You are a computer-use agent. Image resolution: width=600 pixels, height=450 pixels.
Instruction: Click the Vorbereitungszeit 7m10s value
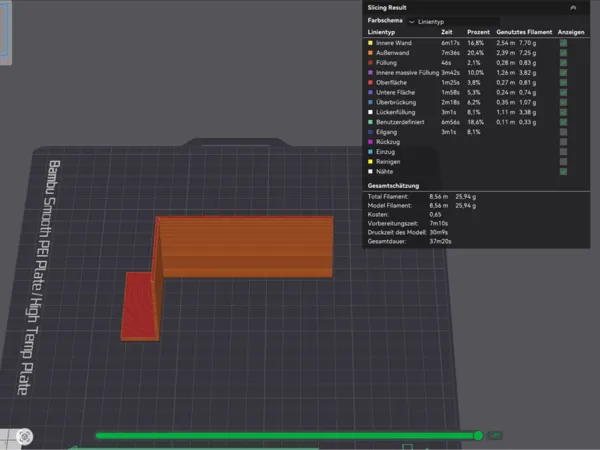(x=439, y=223)
